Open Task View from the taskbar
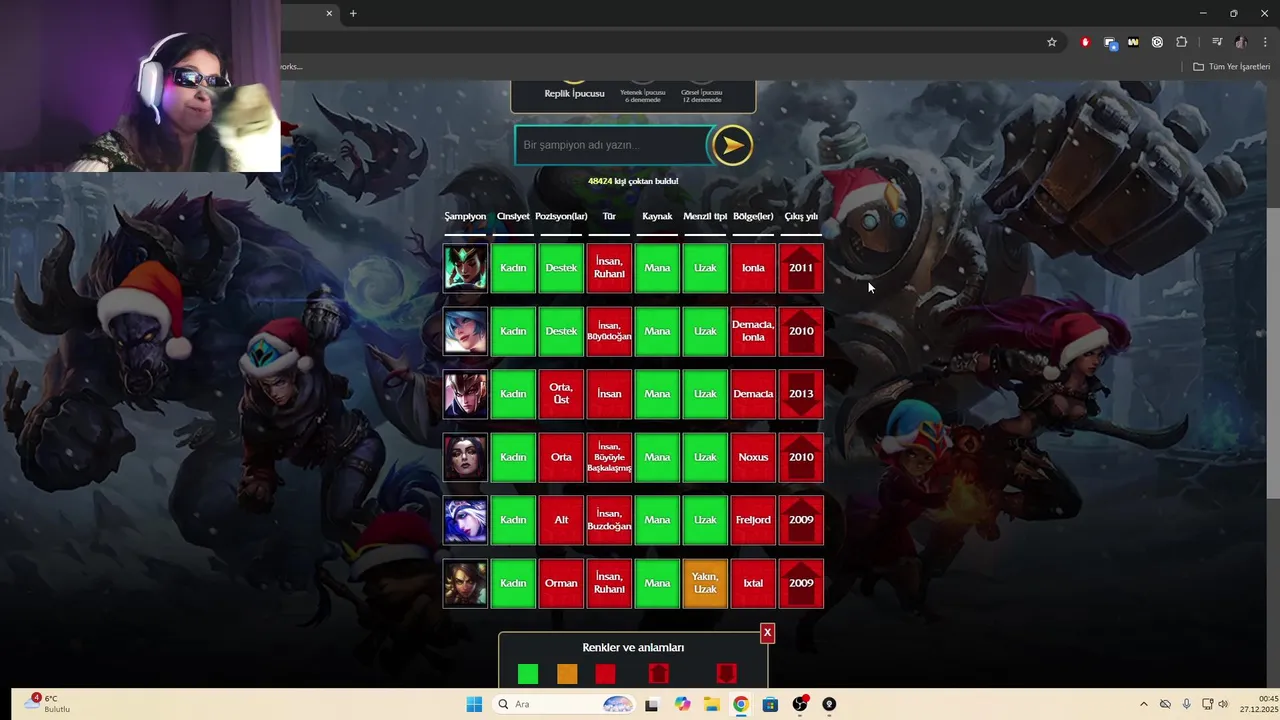Image resolution: width=1280 pixels, height=720 pixels. coord(652,704)
